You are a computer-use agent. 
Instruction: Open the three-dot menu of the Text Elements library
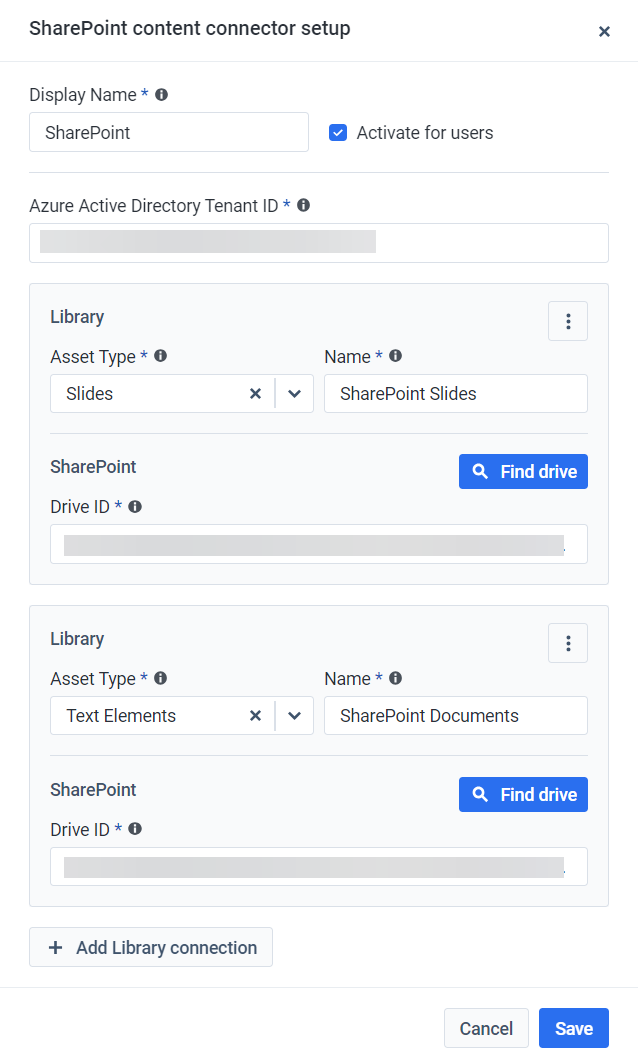click(568, 643)
